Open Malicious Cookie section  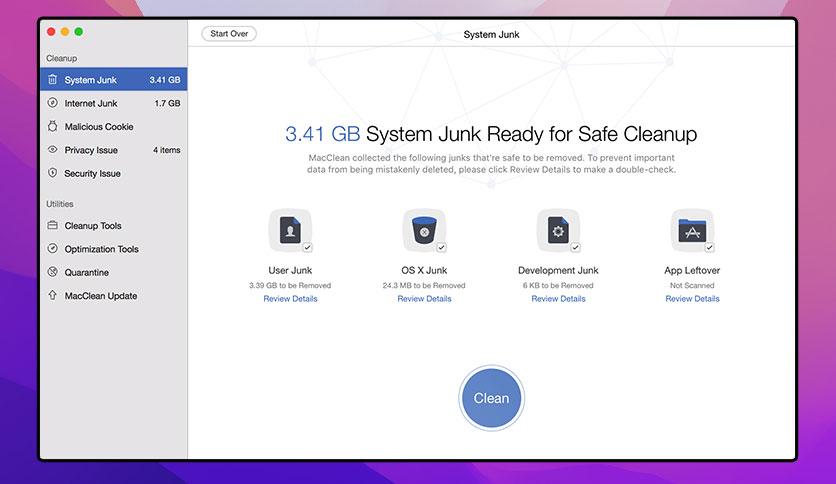tap(114, 126)
